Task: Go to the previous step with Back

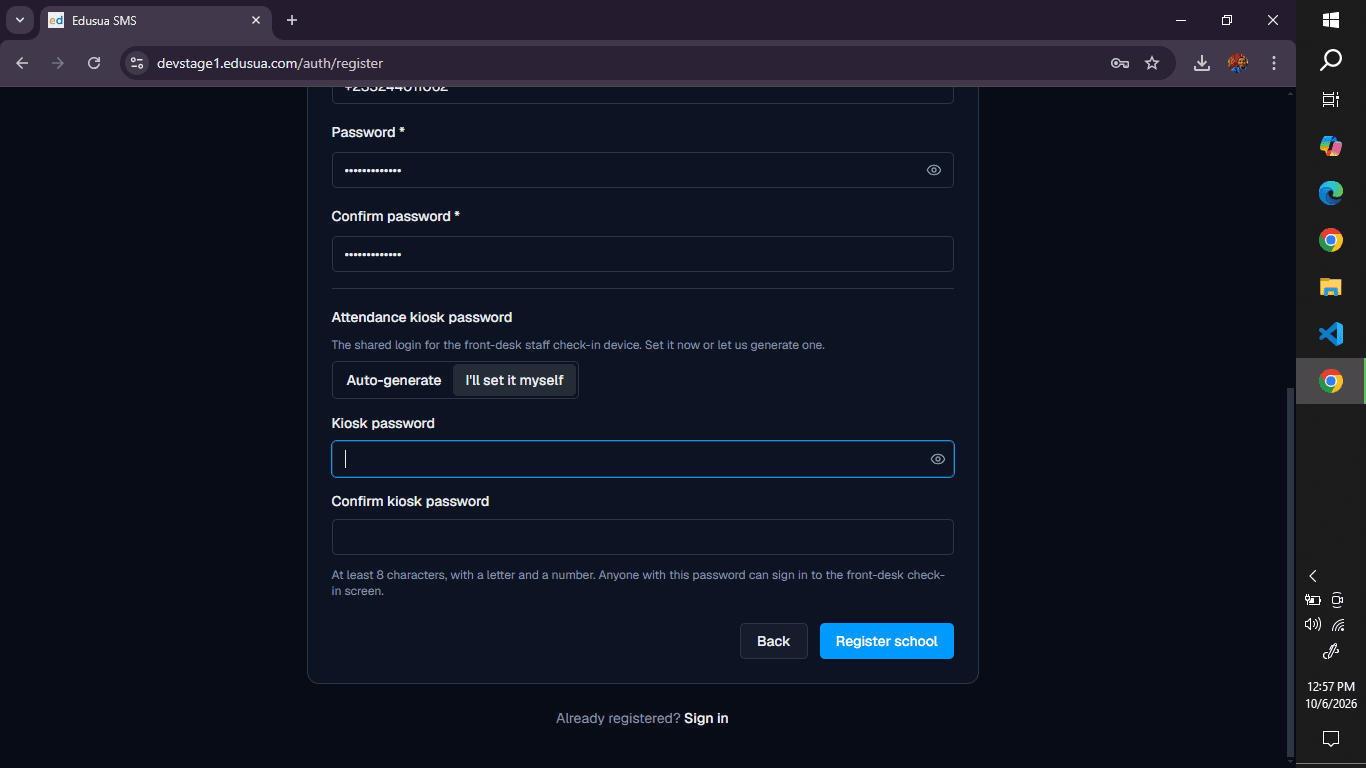Action: click(x=774, y=641)
